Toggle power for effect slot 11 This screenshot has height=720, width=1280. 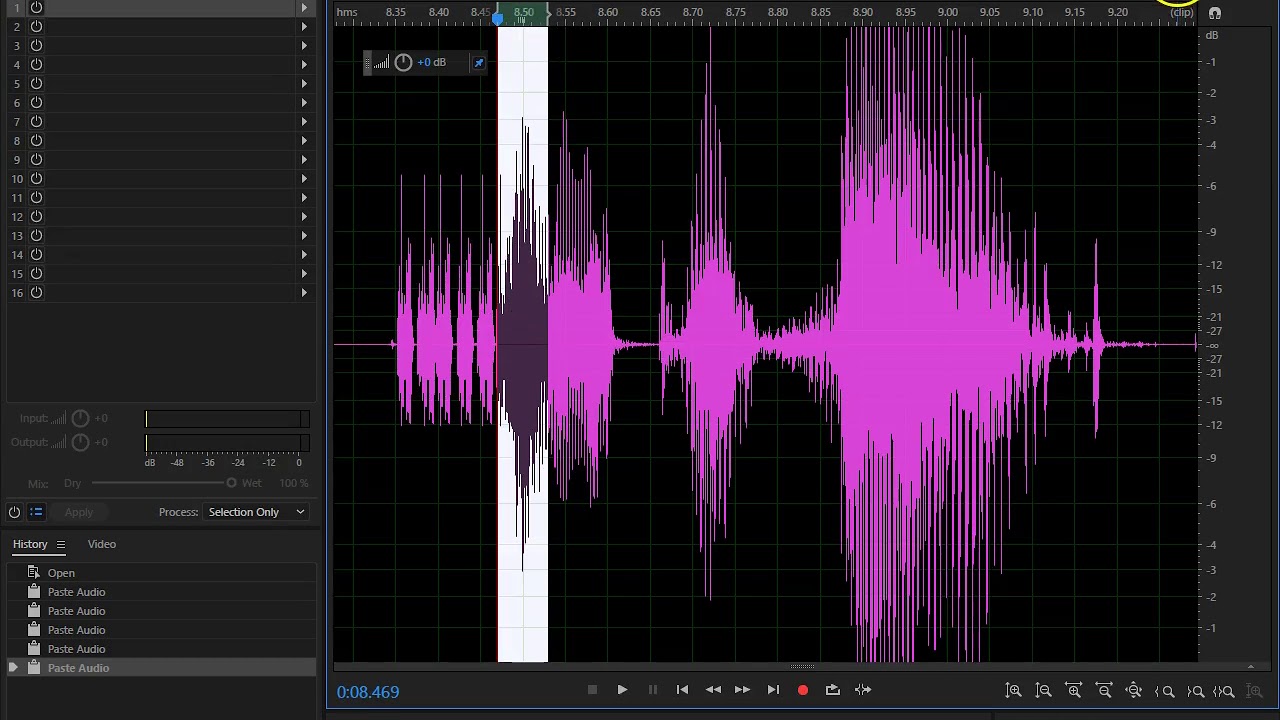tap(36, 197)
